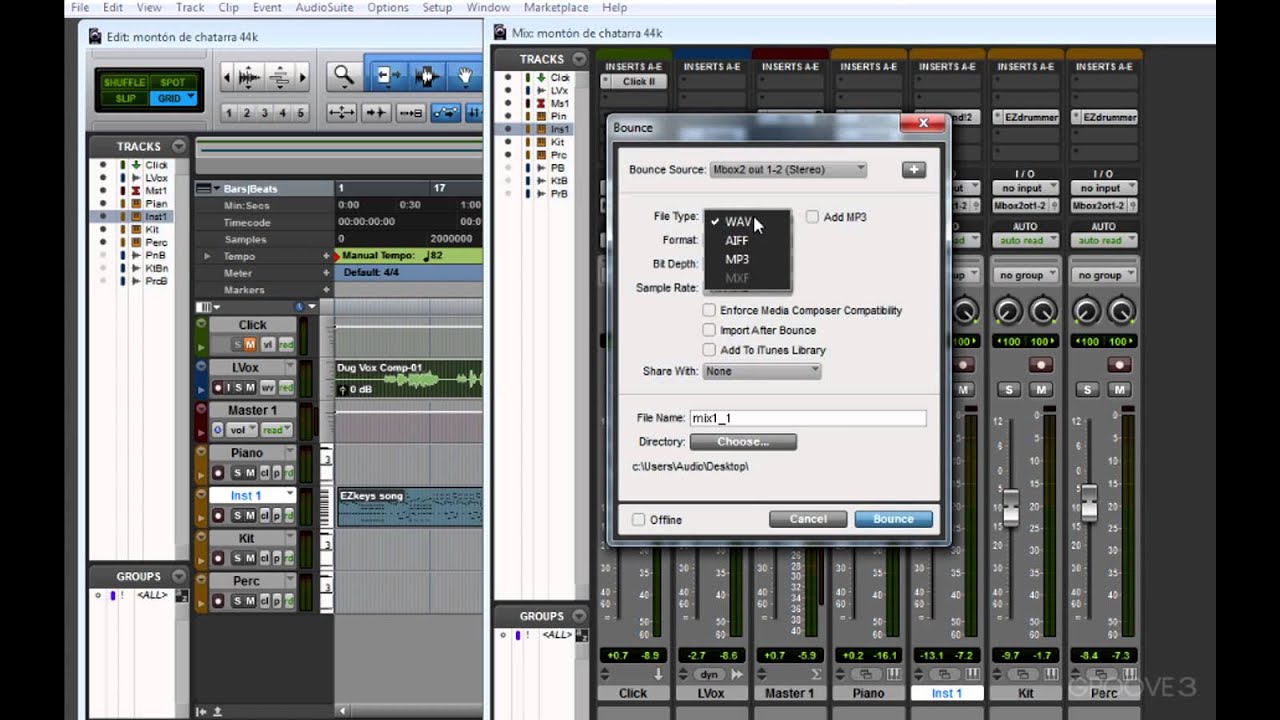Click the Bounce button
Screen dimensions: 1280x720
click(x=894, y=519)
